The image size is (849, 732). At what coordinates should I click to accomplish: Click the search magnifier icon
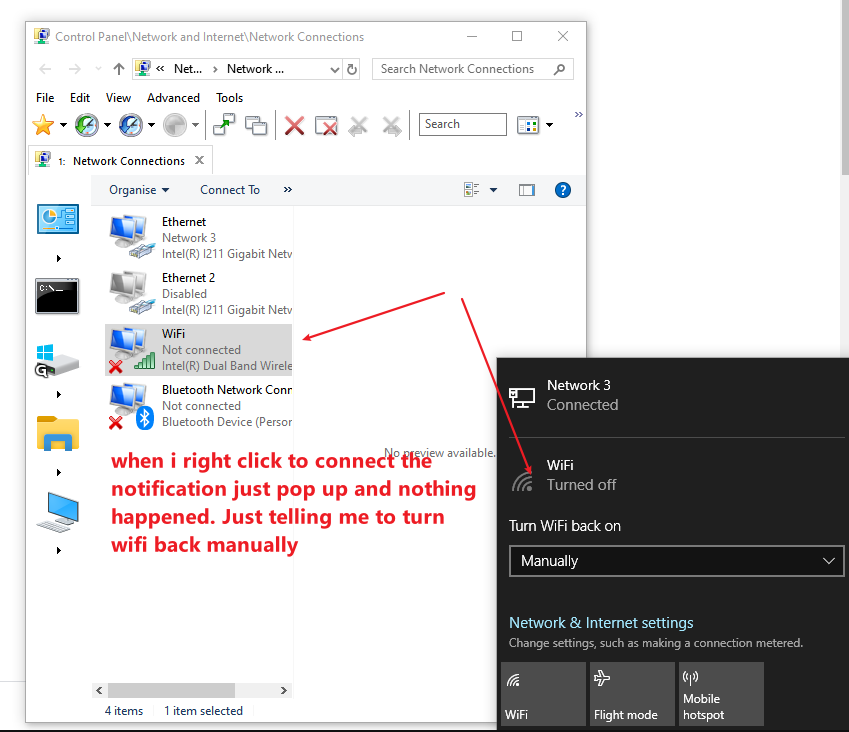(560, 69)
